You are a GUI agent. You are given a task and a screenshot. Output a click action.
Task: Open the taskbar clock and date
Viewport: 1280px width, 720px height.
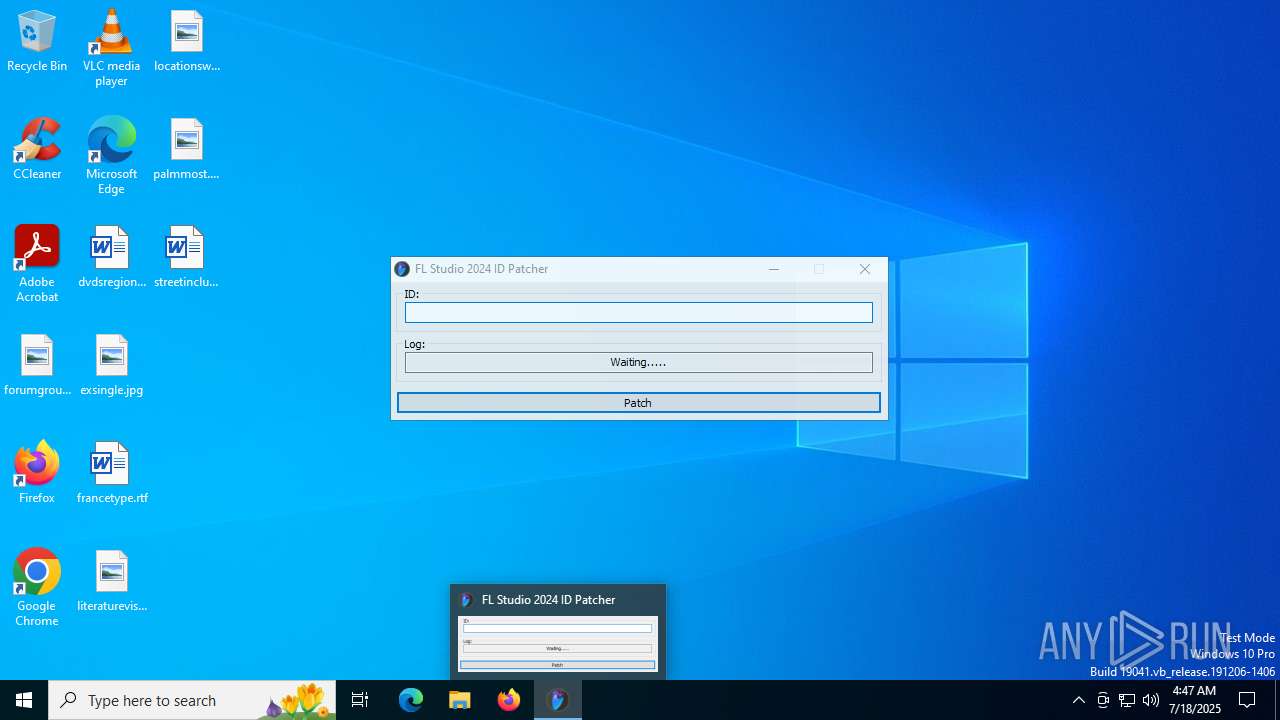pos(1195,700)
